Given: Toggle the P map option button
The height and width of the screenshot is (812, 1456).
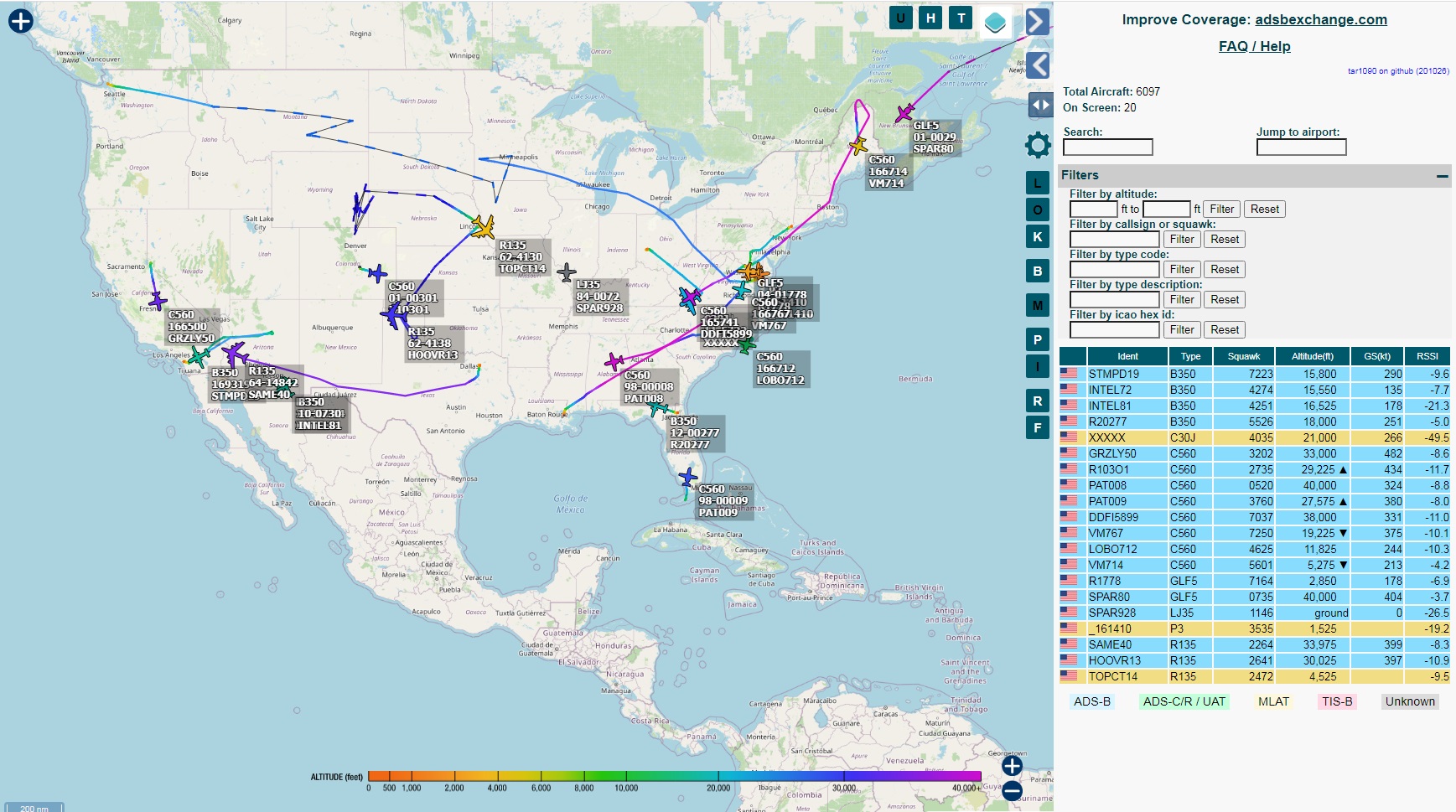Looking at the screenshot, I should click(x=1038, y=339).
